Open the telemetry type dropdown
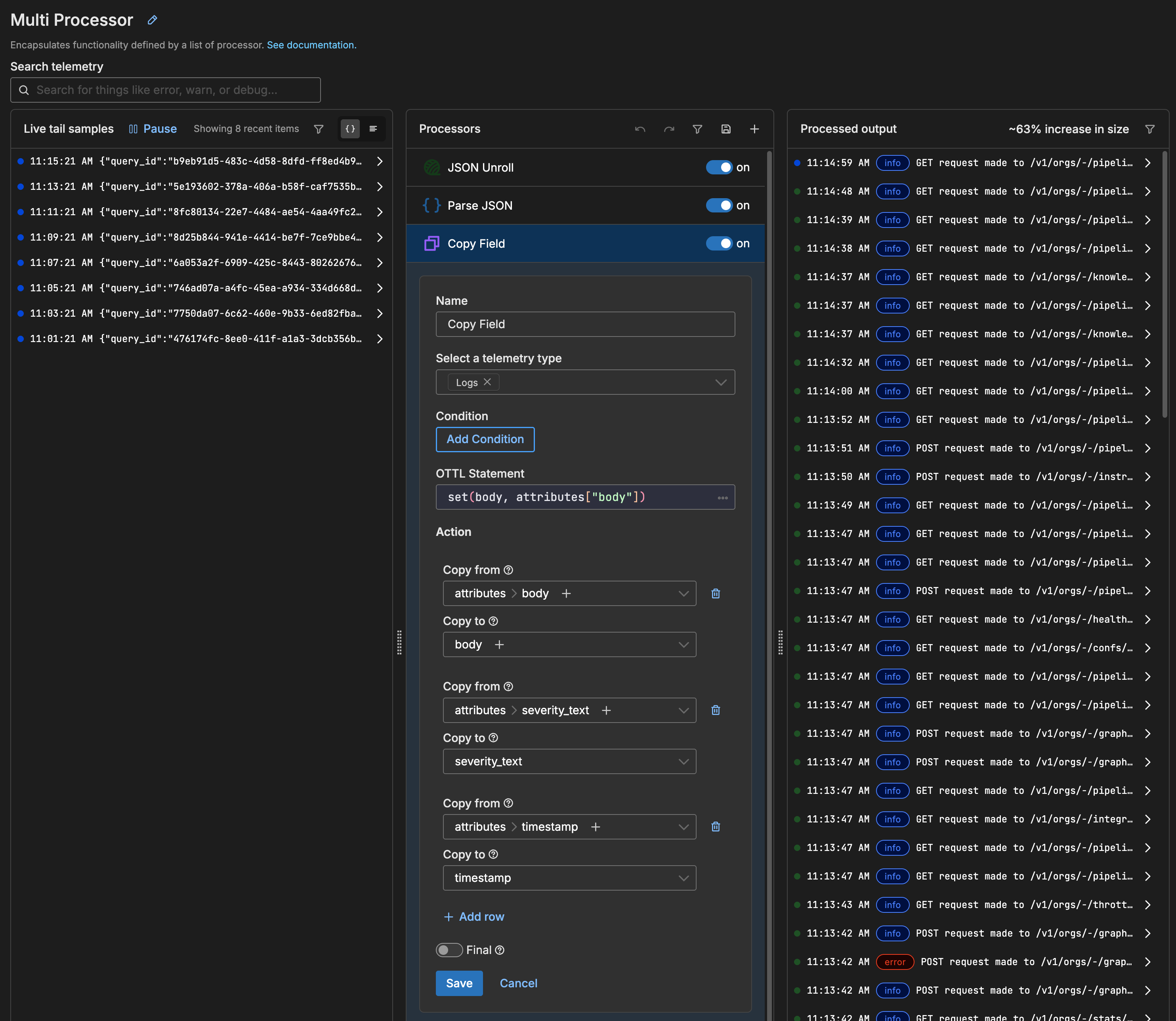 720,382
